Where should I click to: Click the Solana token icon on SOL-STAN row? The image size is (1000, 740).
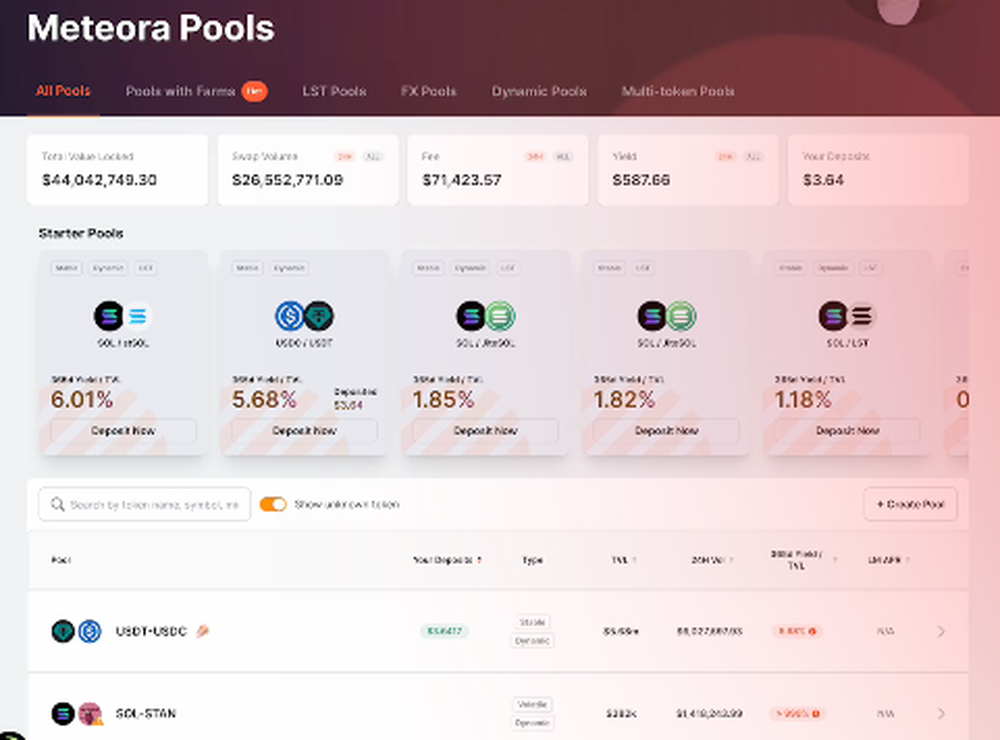pos(63,712)
